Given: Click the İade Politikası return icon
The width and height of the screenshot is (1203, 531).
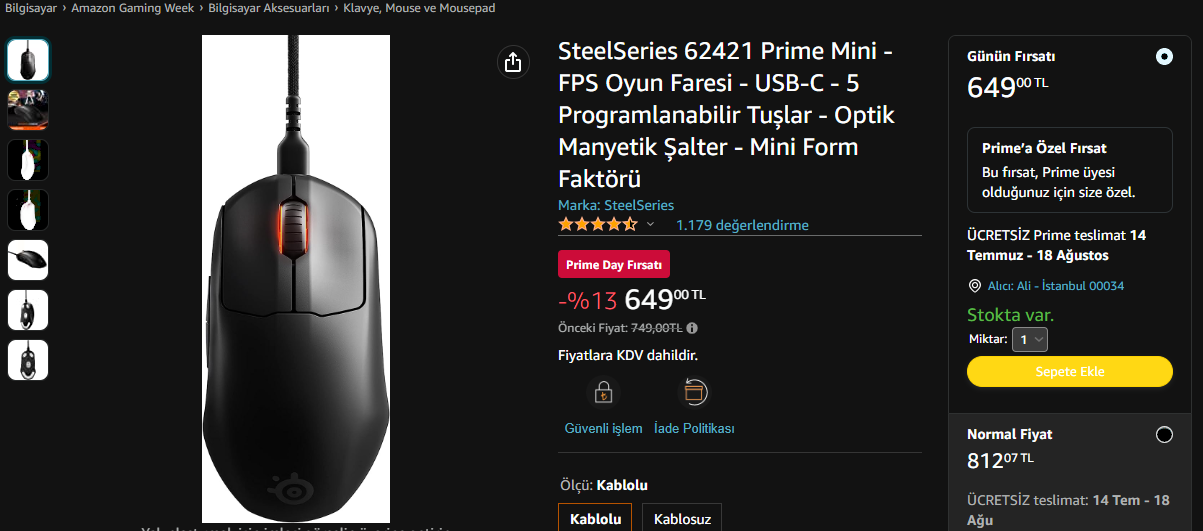Looking at the screenshot, I should pos(694,392).
